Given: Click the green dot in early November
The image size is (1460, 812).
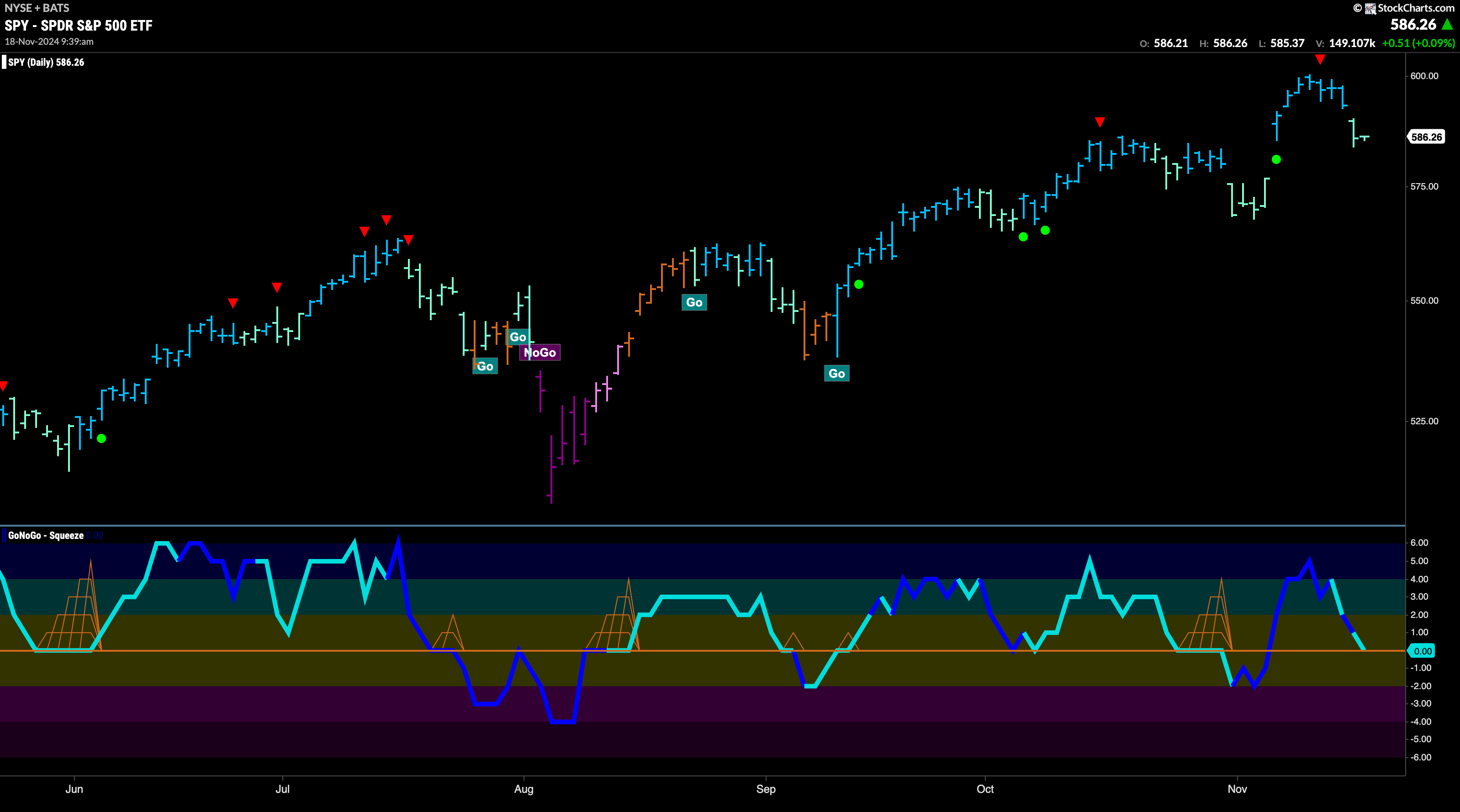Looking at the screenshot, I should [x=1276, y=160].
